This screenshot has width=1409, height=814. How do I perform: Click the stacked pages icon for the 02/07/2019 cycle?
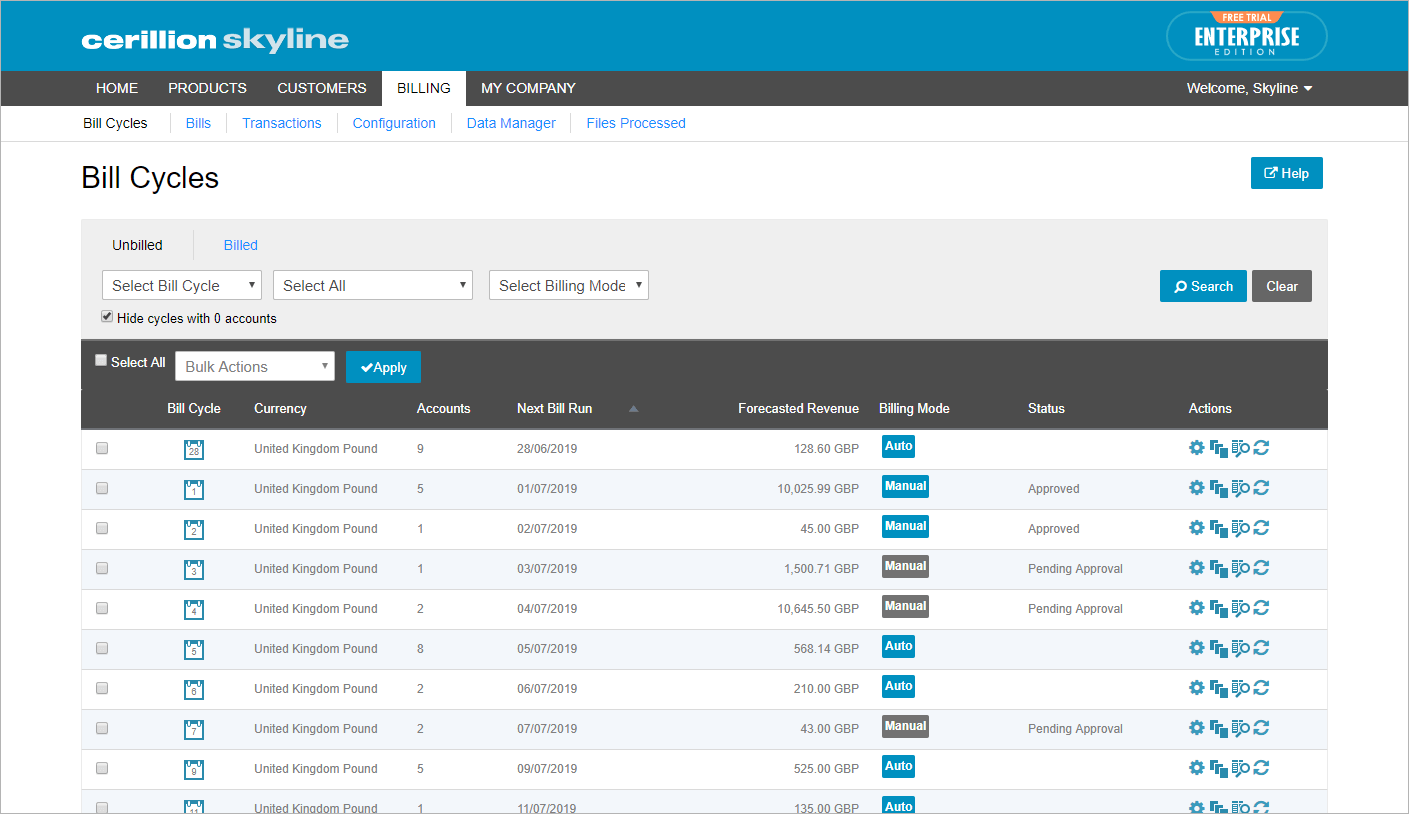[x=1218, y=527]
